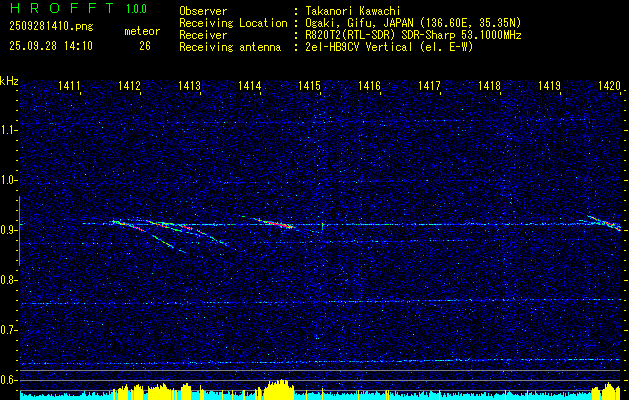Viewport: 629px width, 400px height.
Task: Click the meteor count 26
Action: click(x=145, y=46)
